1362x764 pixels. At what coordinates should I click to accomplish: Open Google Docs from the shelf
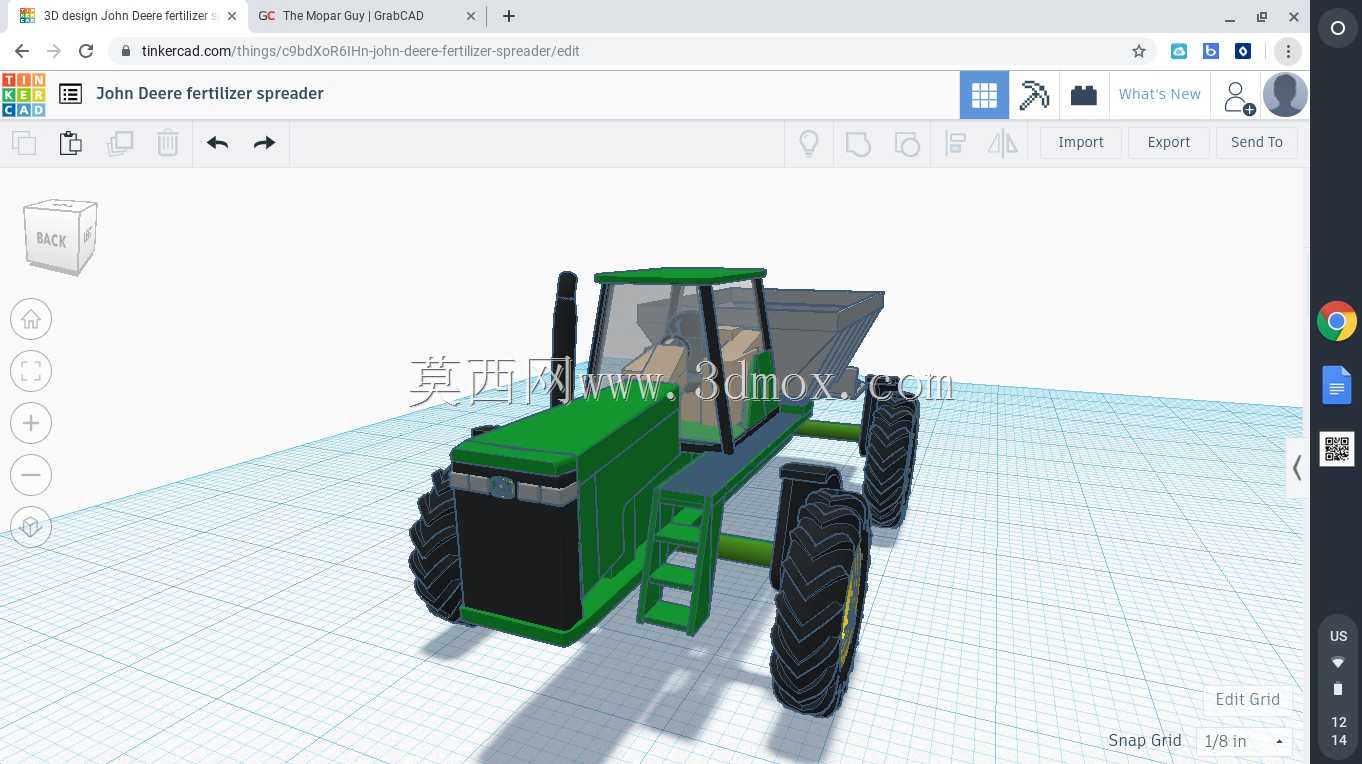[x=1337, y=385]
